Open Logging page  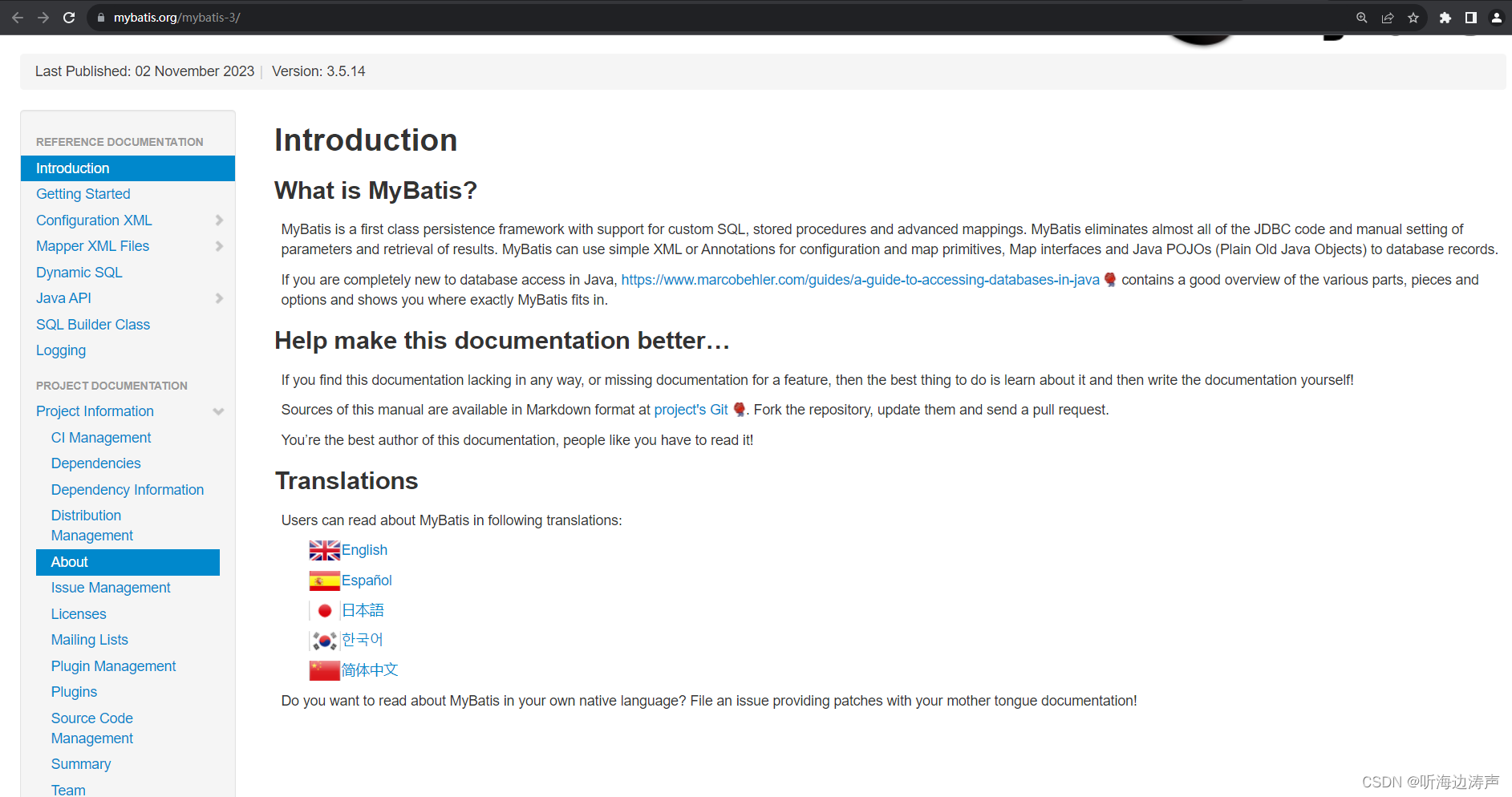point(61,350)
